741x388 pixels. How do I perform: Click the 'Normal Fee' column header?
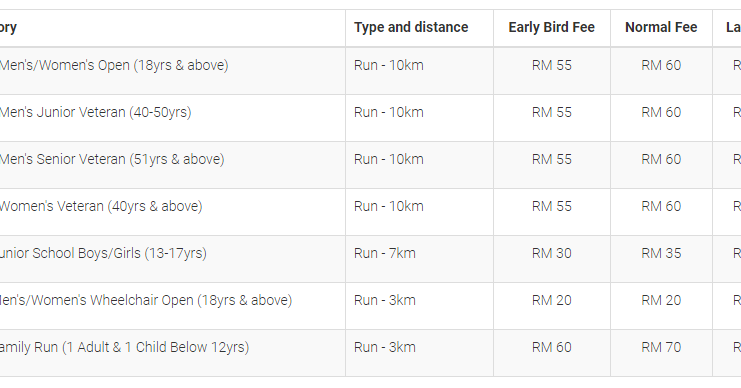point(661,27)
